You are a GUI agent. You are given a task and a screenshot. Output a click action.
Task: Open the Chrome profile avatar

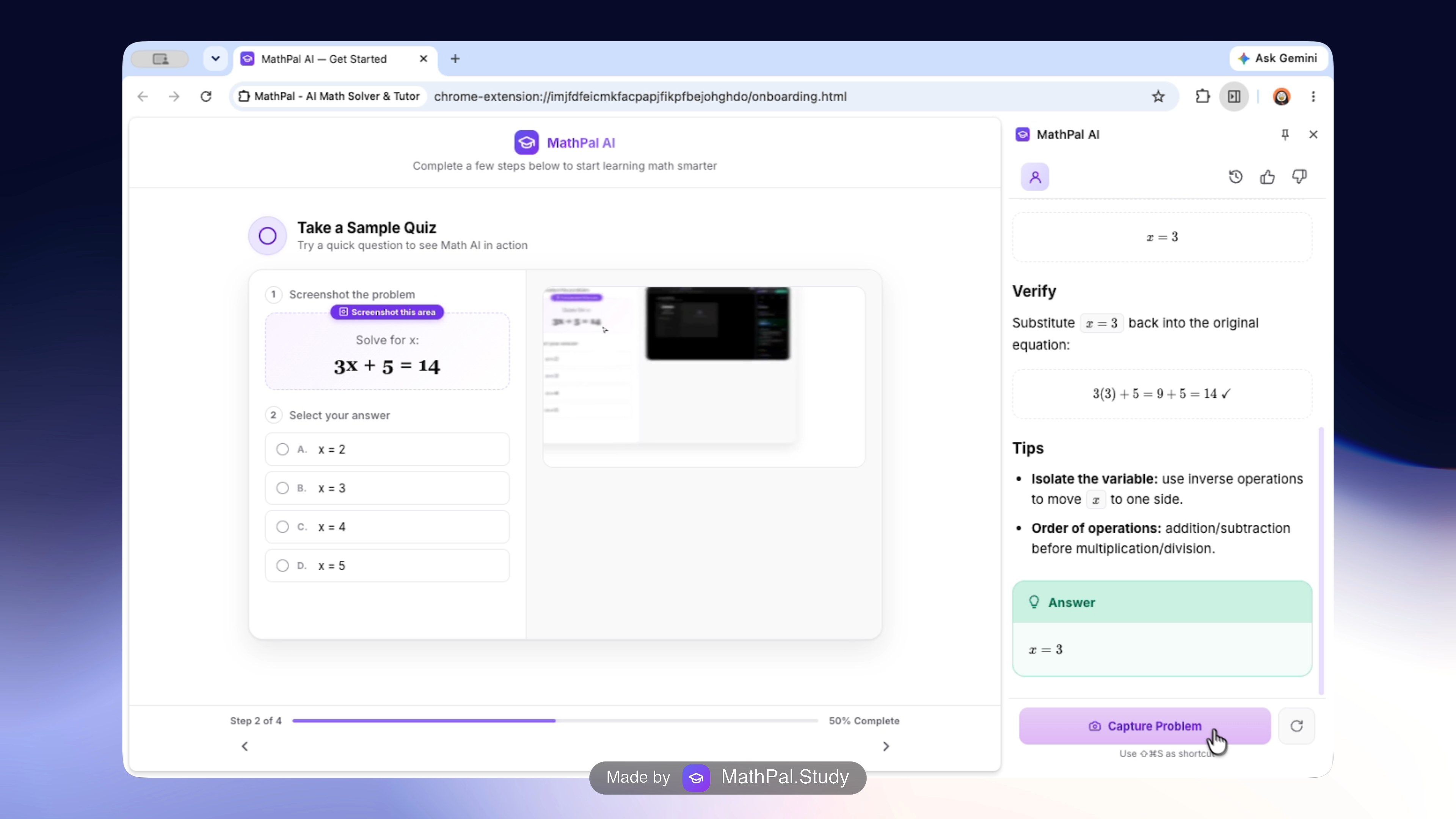pos(1281,97)
